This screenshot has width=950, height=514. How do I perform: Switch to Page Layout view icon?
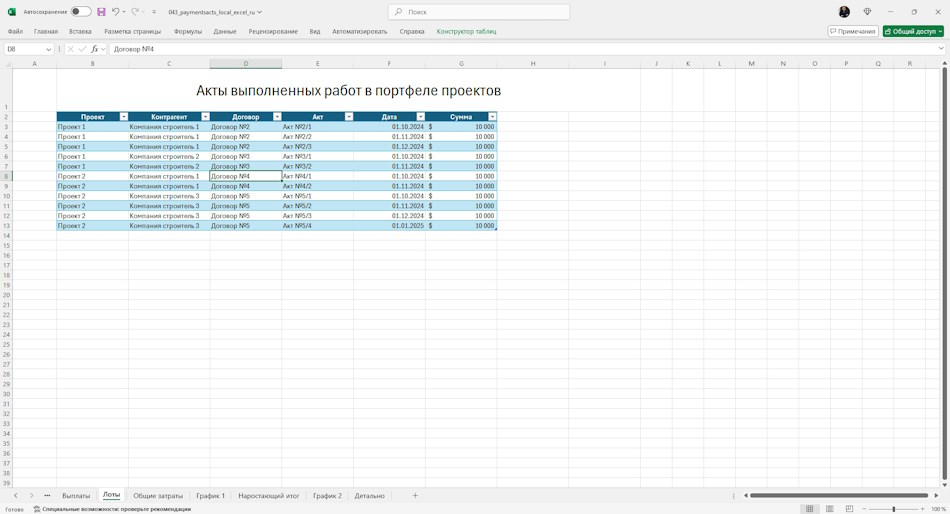pos(829,509)
